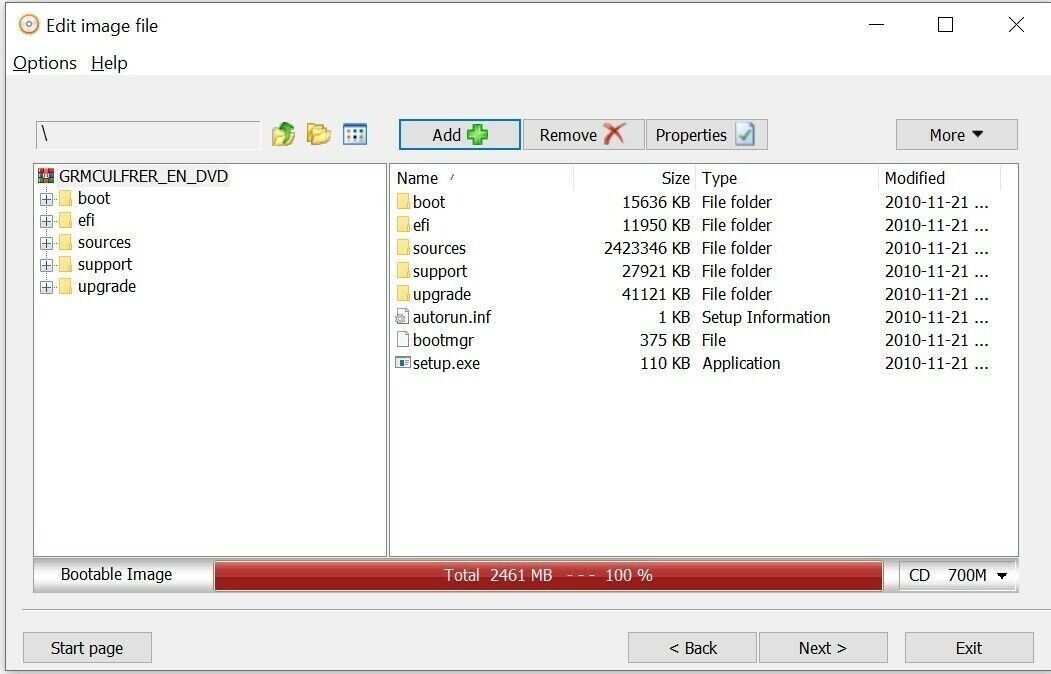The width and height of the screenshot is (1051, 674).
Task: Click the red X icon on Remove
Action: click(615, 134)
